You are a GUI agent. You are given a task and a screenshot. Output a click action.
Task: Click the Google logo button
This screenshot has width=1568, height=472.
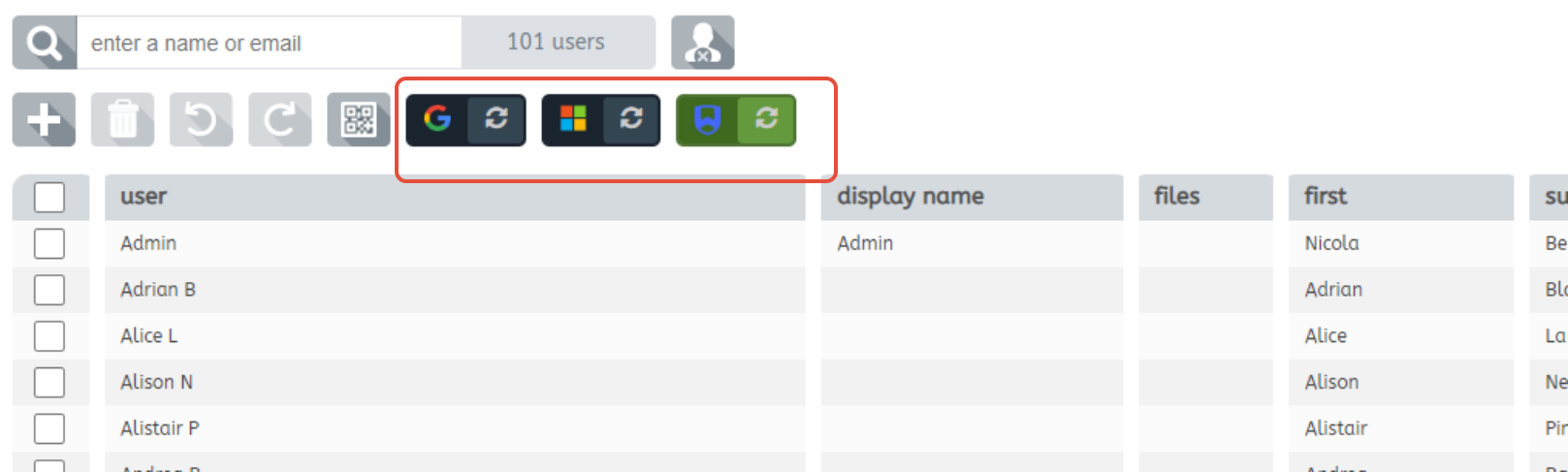pyautogui.click(x=437, y=120)
